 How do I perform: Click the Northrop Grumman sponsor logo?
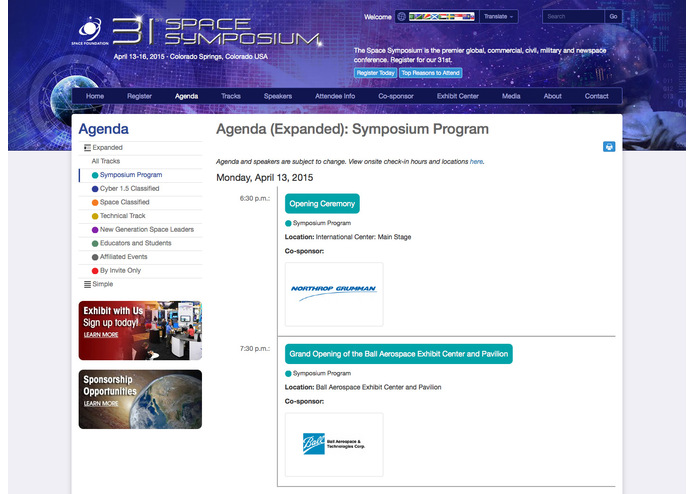point(334,294)
